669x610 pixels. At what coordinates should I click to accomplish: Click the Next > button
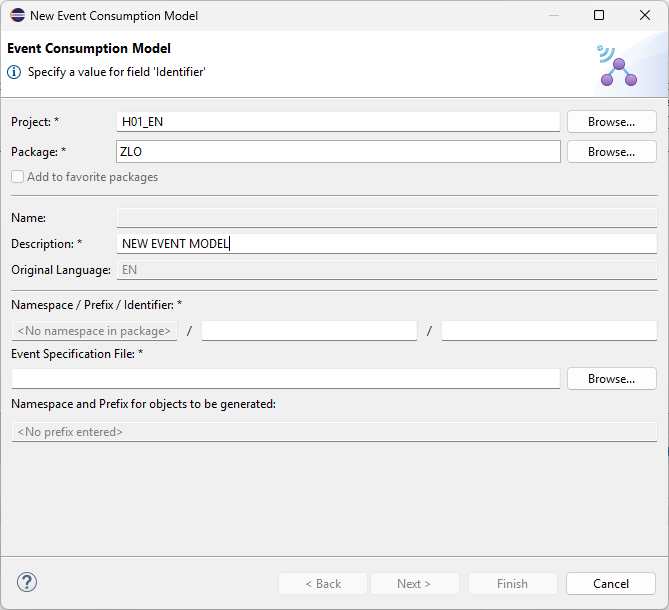click(x=414, y=584)
